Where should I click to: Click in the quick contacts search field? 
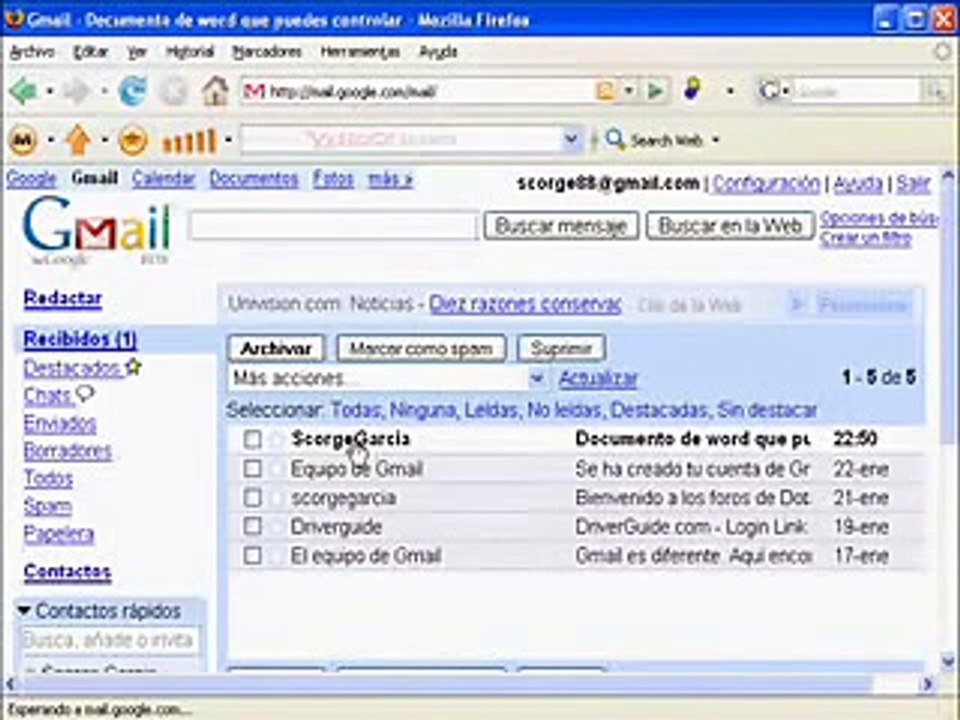[x=110, y=640]
